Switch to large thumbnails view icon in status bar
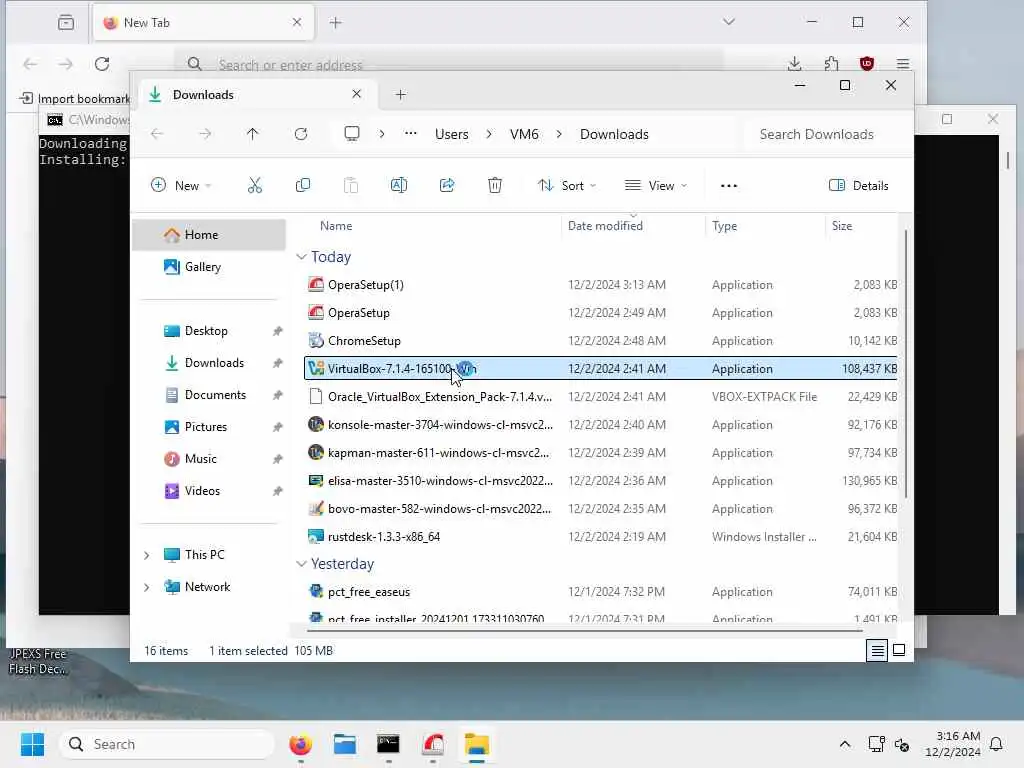The width and height of the screenshot is (1024, 768). pyautogui.click(x=899, y=650)
